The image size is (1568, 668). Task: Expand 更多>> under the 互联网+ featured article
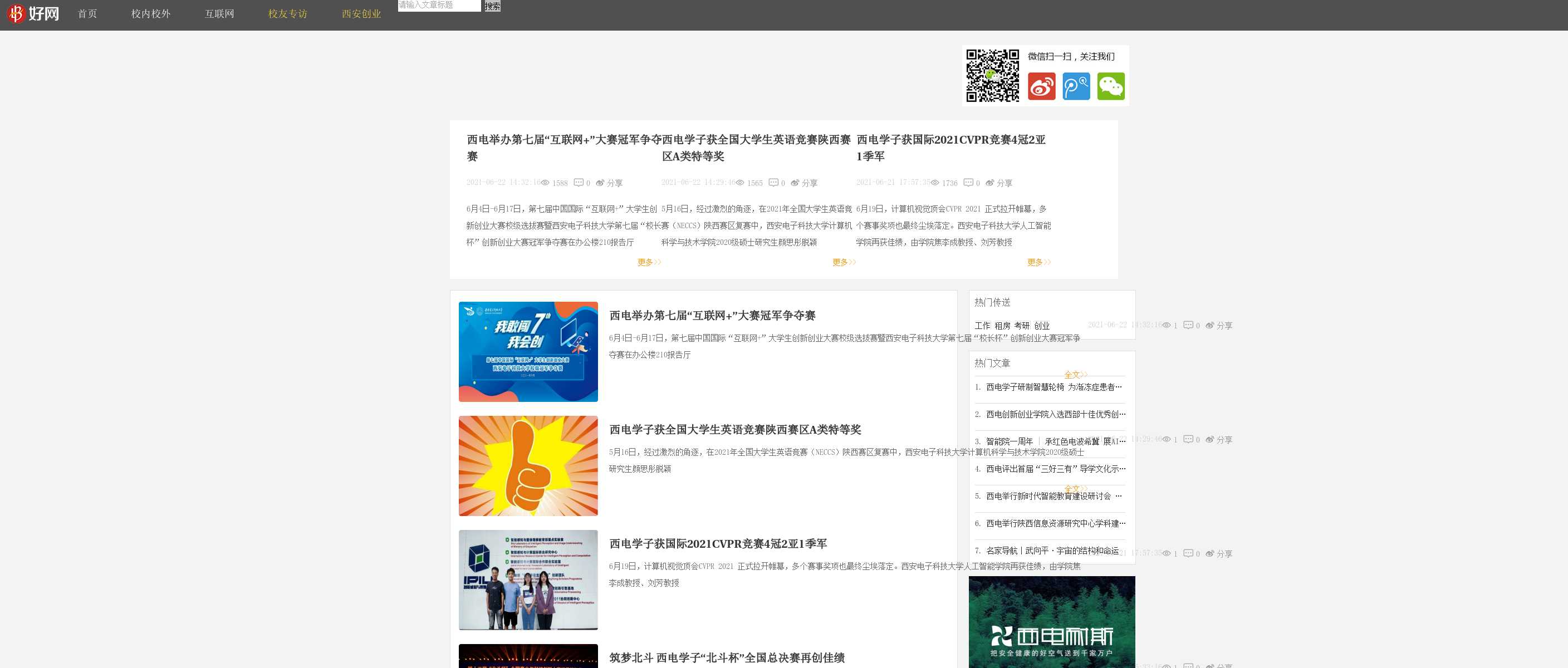(649, 262)
